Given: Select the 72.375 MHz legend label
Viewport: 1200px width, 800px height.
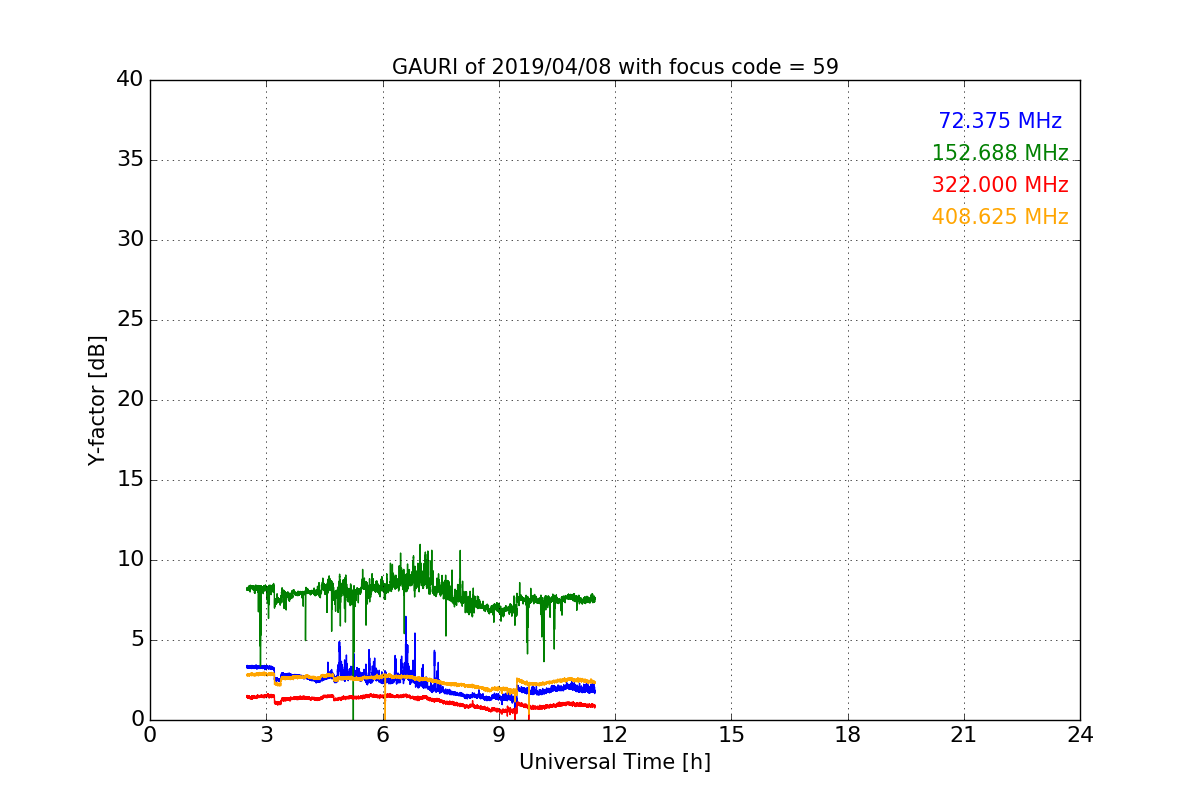Looking at the screenshot, I should (x=1000, y=121).
